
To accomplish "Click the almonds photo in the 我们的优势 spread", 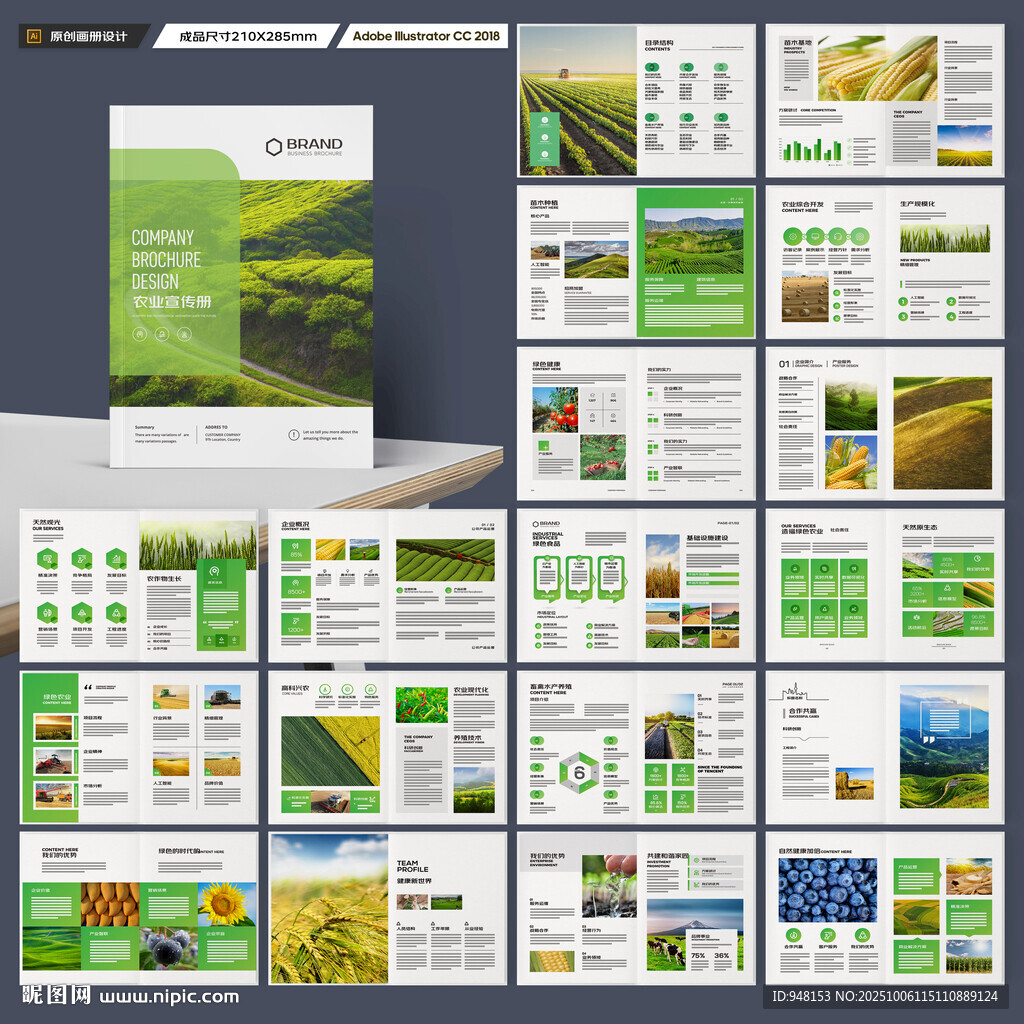I will click(x=110, y=905).
